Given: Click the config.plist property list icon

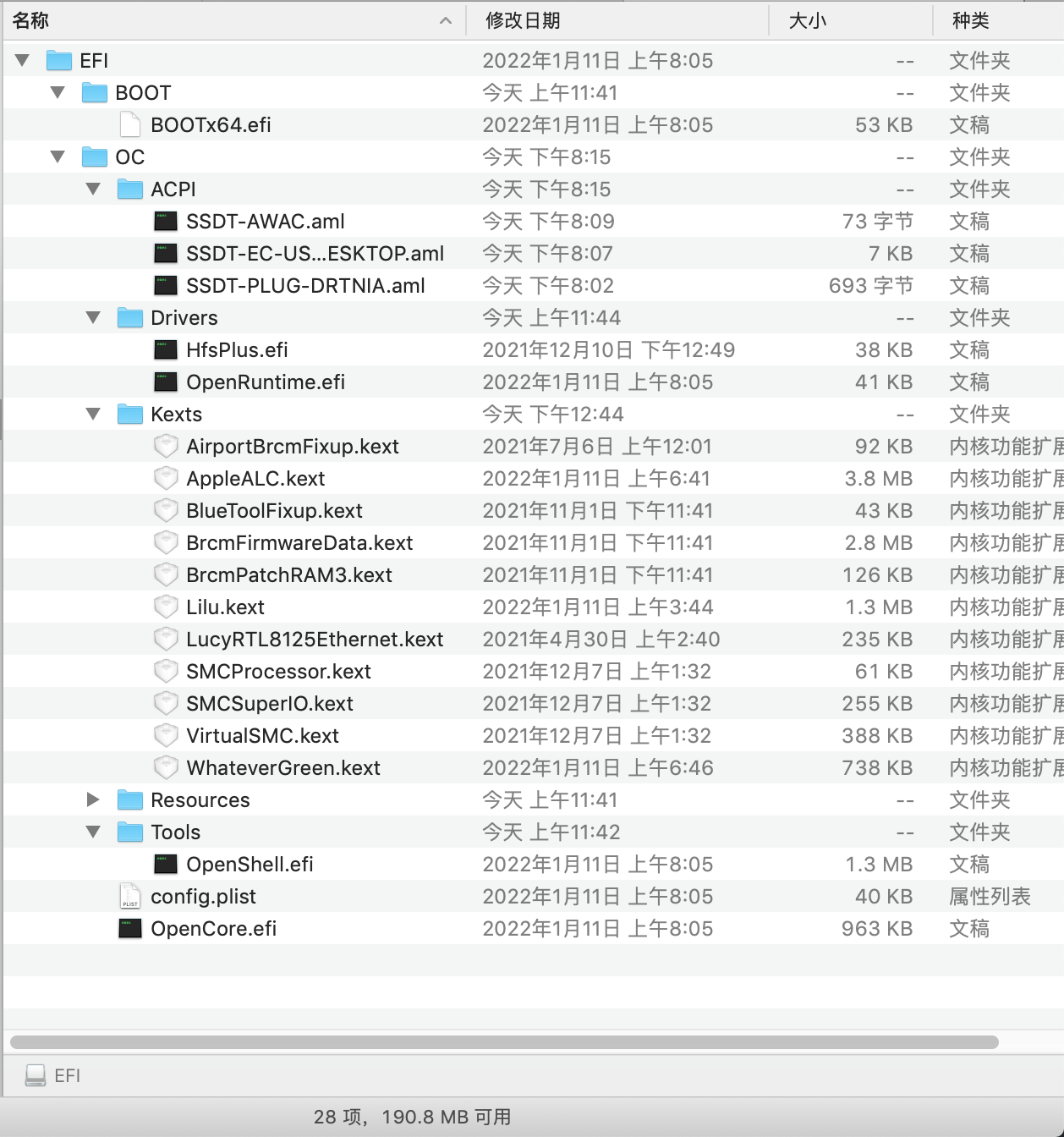Looking at the screenshot, I should [129, 896].
